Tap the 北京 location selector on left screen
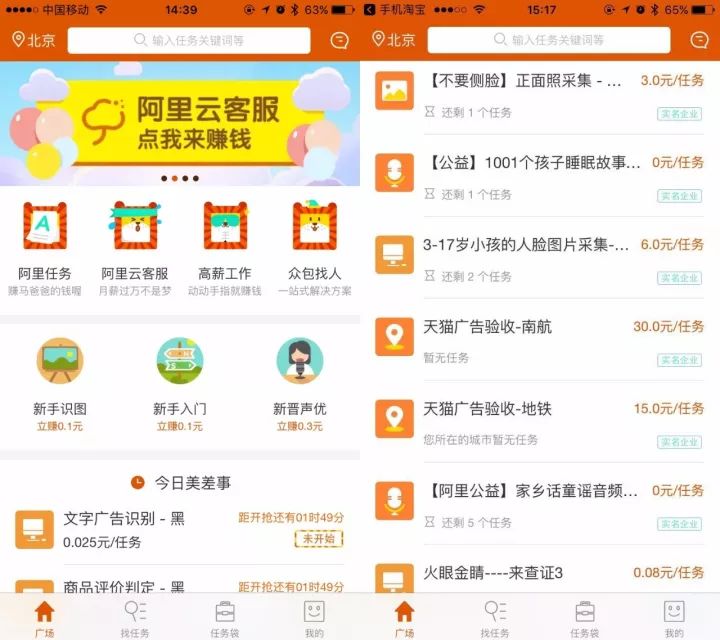720x640 pixels. [34, 40]
